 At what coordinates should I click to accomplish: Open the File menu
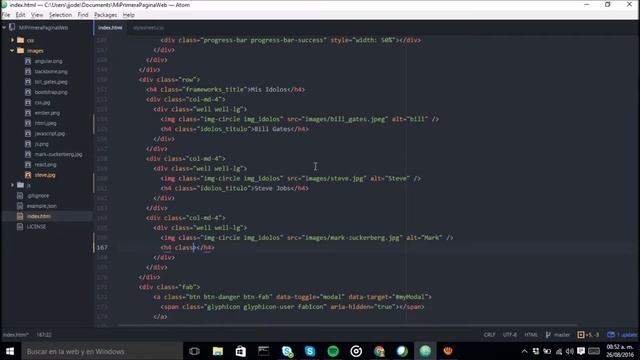pyautogui.click(x=6, y=15)
